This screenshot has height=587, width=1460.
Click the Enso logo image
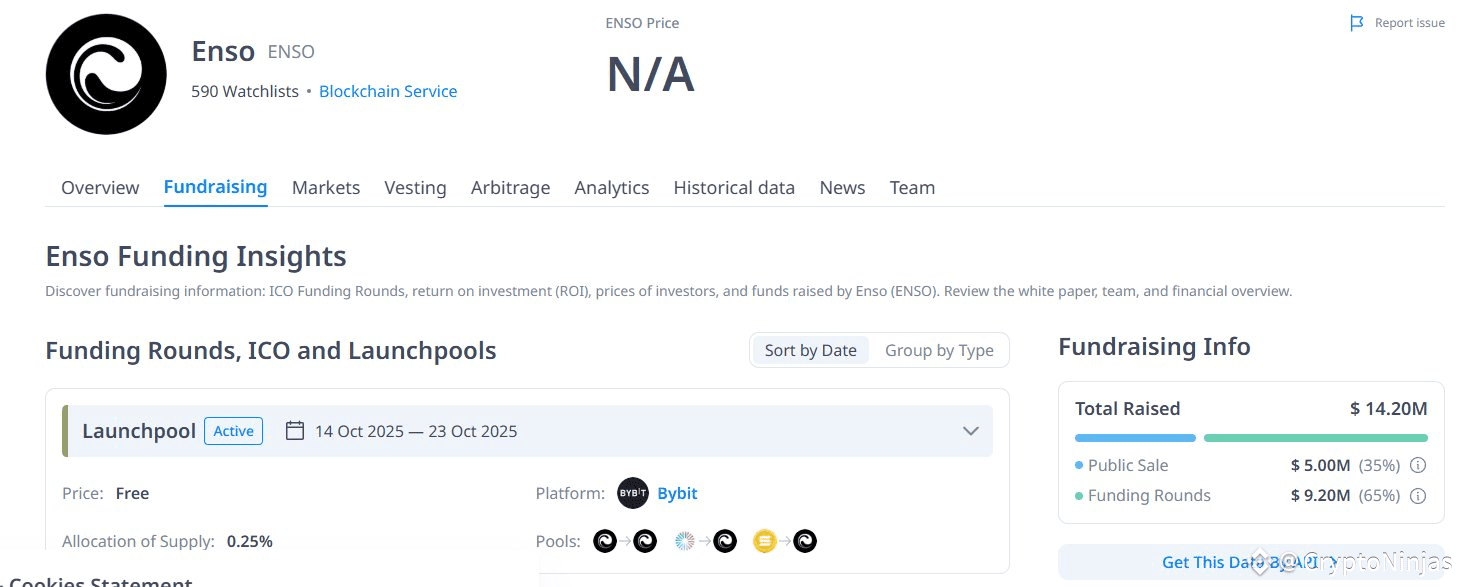pos(106,74)
